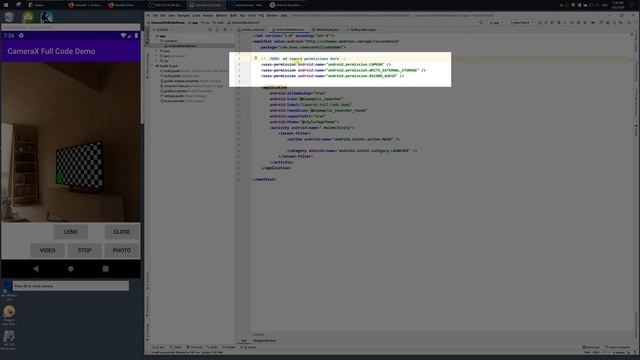Screen dimensions: 640x360
Task: Switch to build.gradle (:app) editor tab
Action: tap(362, 29)
